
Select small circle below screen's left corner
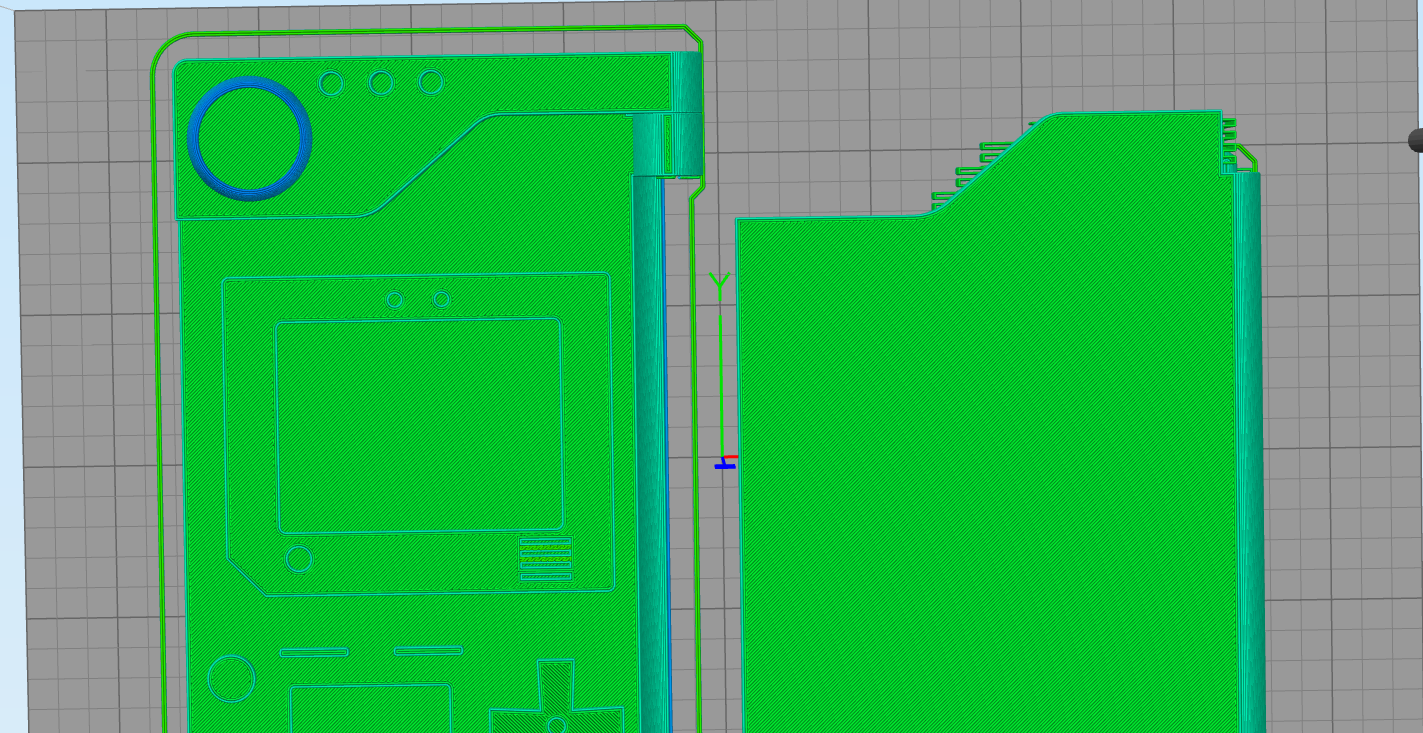(299, 559)
